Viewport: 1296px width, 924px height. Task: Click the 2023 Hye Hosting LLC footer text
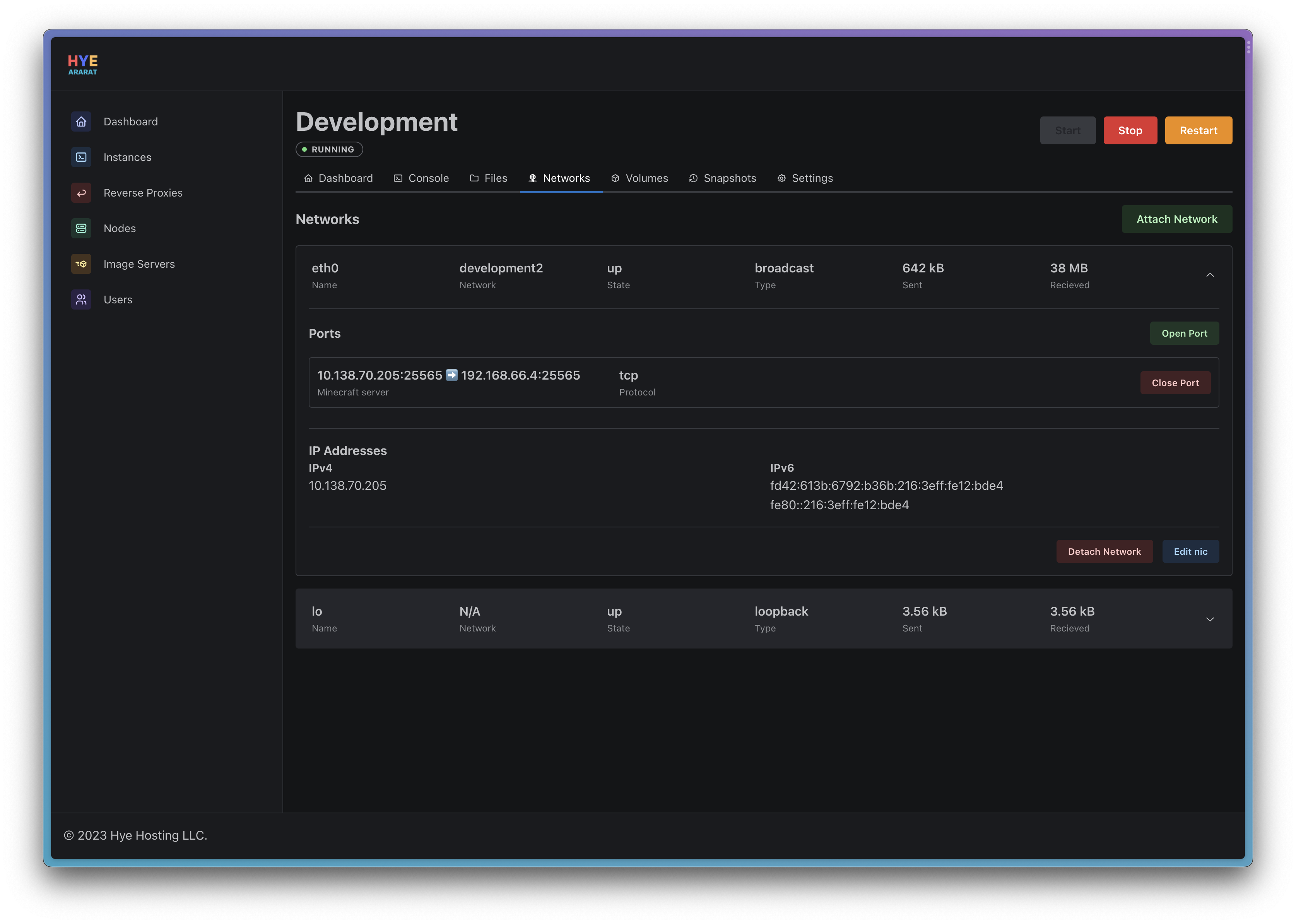pos(135,835)
